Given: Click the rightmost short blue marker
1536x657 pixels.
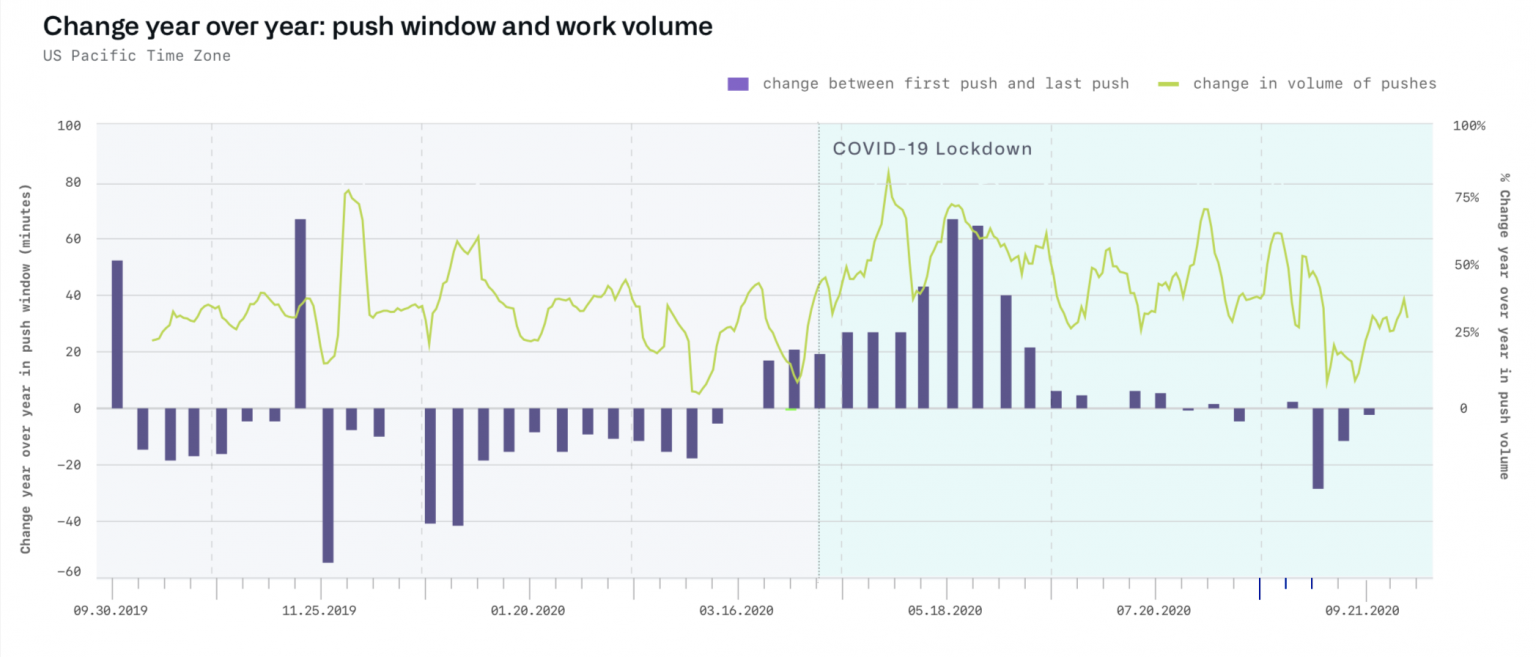Looking at the screenshot, I should (1313, 583).
